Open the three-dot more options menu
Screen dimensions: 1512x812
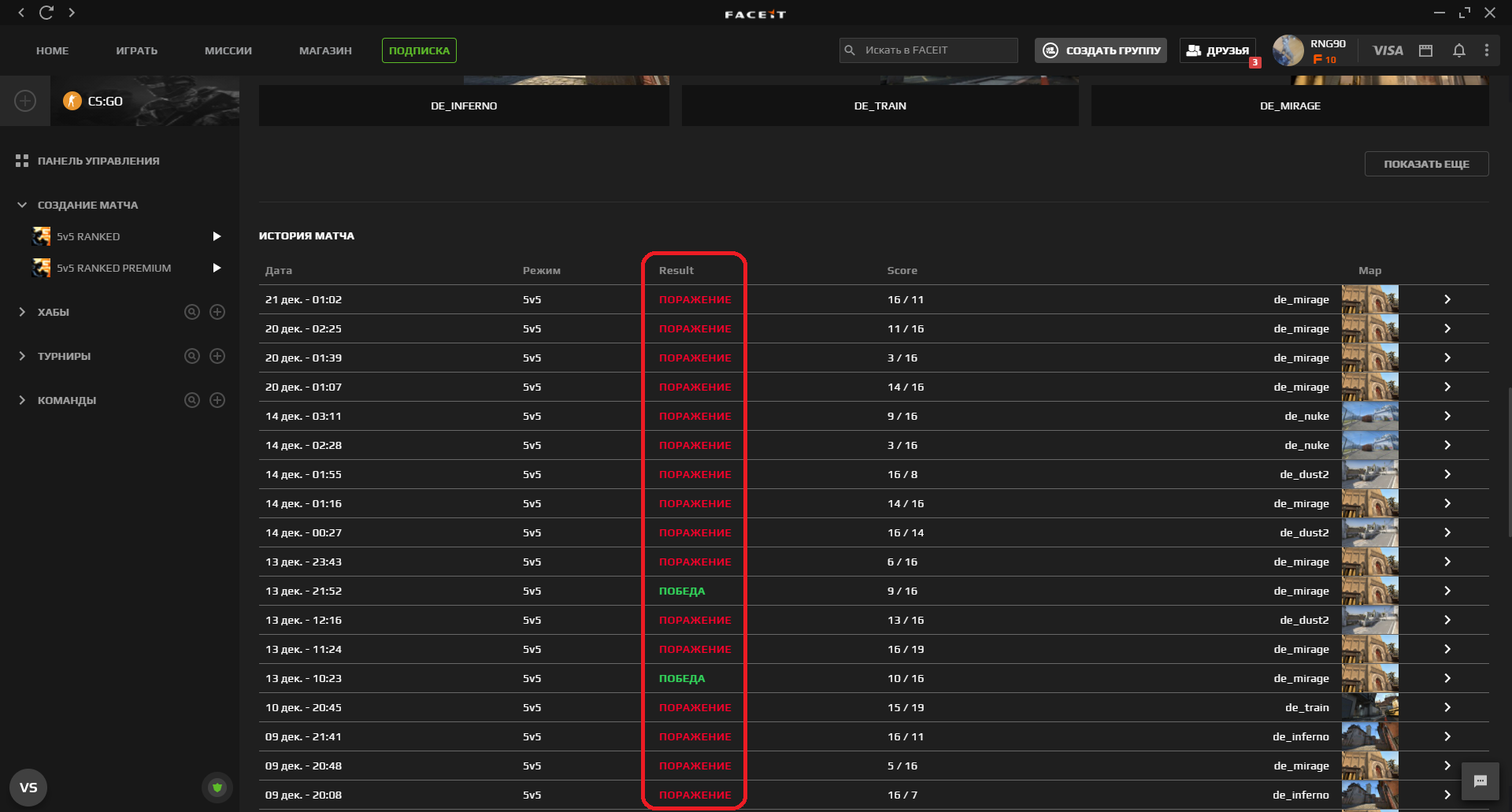tap(1487, 50)
